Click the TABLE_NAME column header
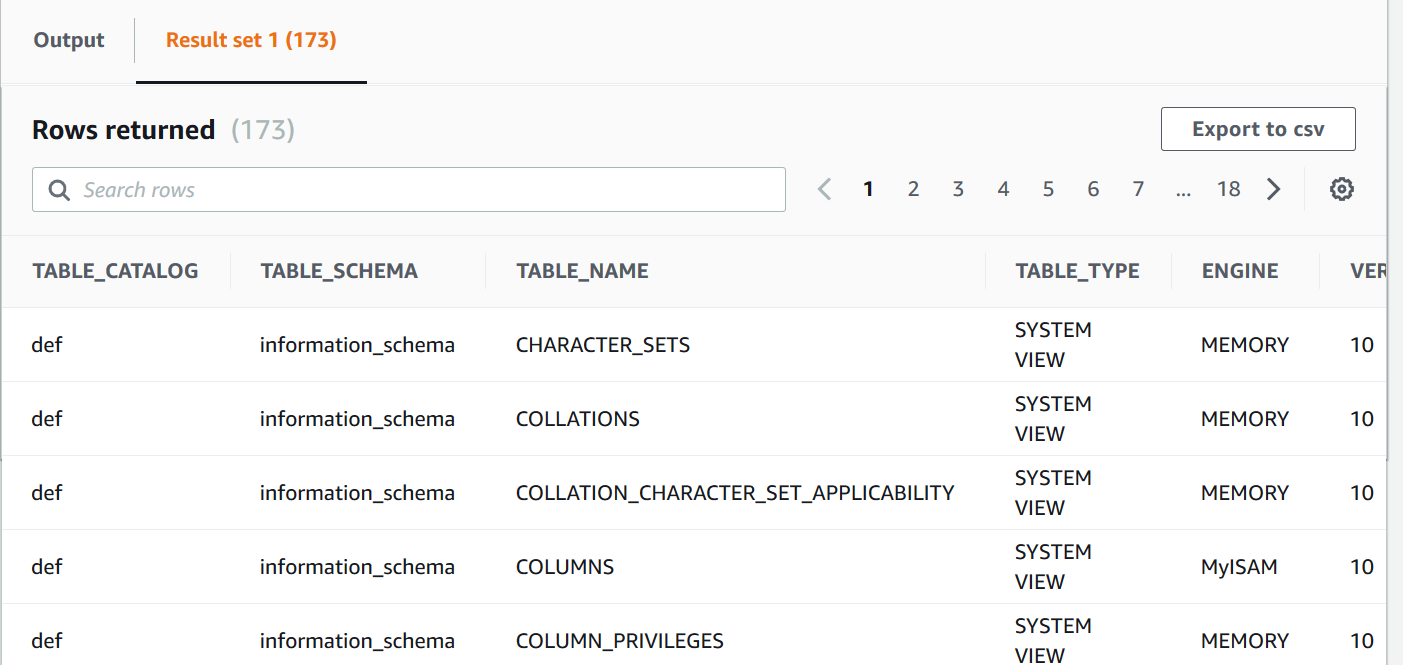Viewport: 1403px width, 665px height. (x=582, y=271)
